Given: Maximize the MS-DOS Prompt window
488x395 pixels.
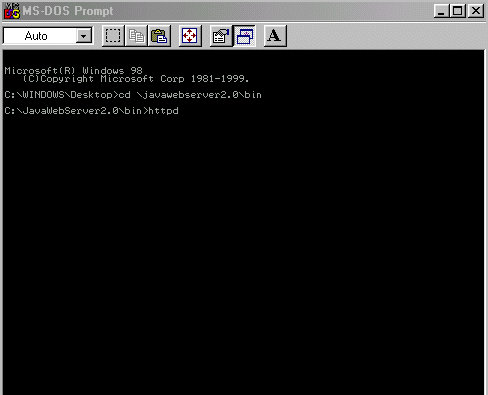Looking at the screenshot, I should [x=458, y=11].
